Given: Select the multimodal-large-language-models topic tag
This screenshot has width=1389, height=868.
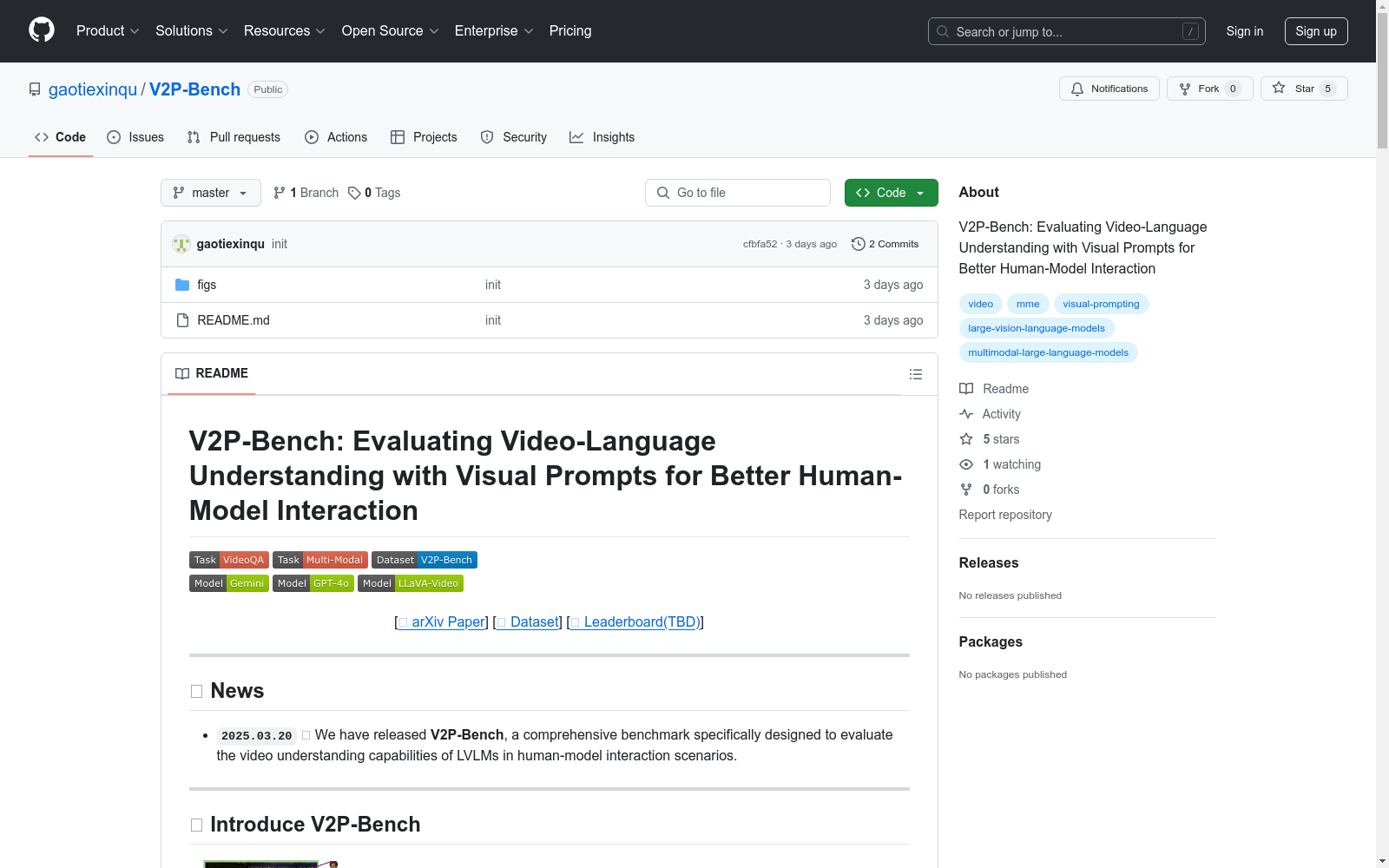Looking at the screenshot, I should pos(1048,352).
